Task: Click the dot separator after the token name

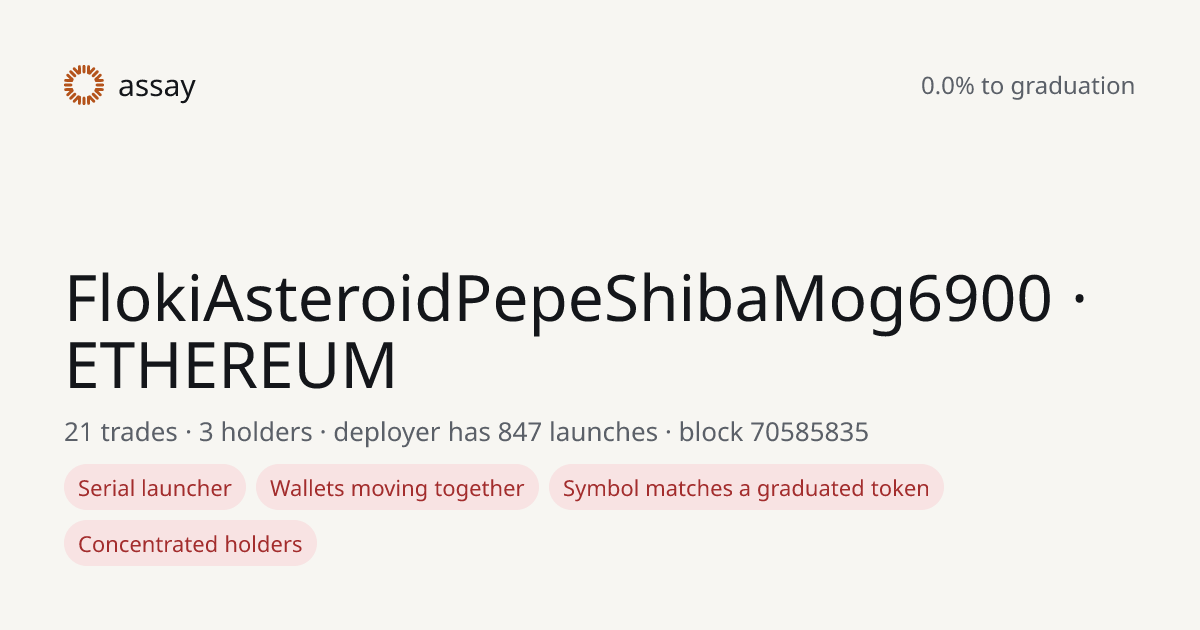Action: [x=1076, y=300]
